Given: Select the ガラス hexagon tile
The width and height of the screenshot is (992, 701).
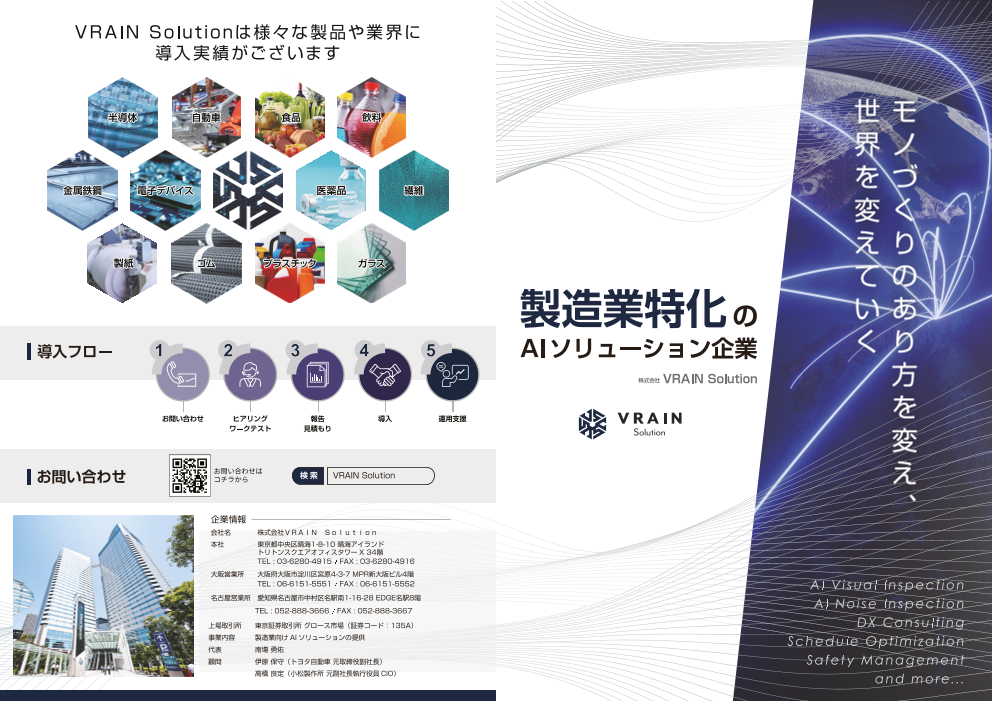Looking at the screenshot, I should tap(371, 263).
